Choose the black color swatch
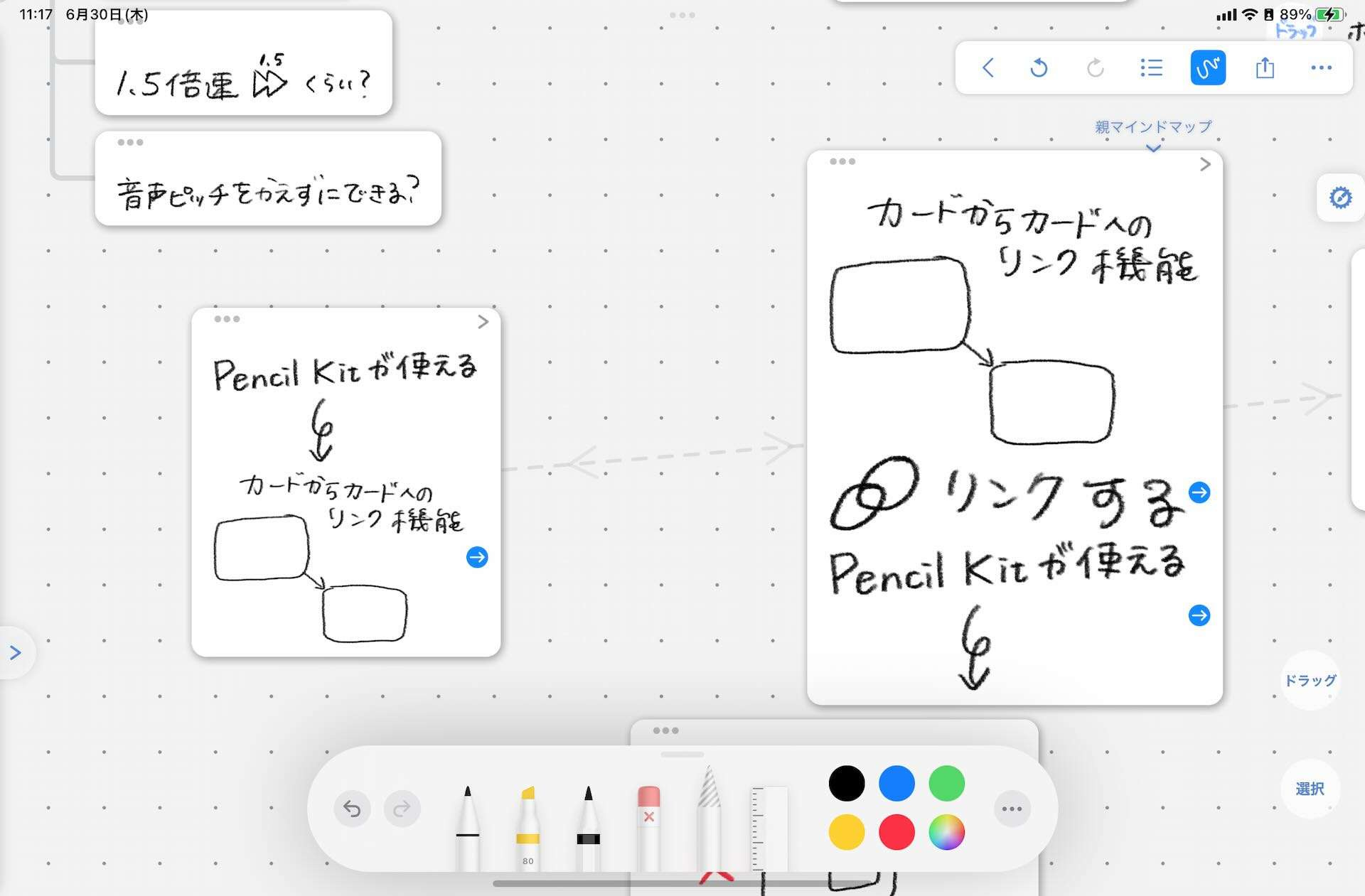 [x=847, y=783]
